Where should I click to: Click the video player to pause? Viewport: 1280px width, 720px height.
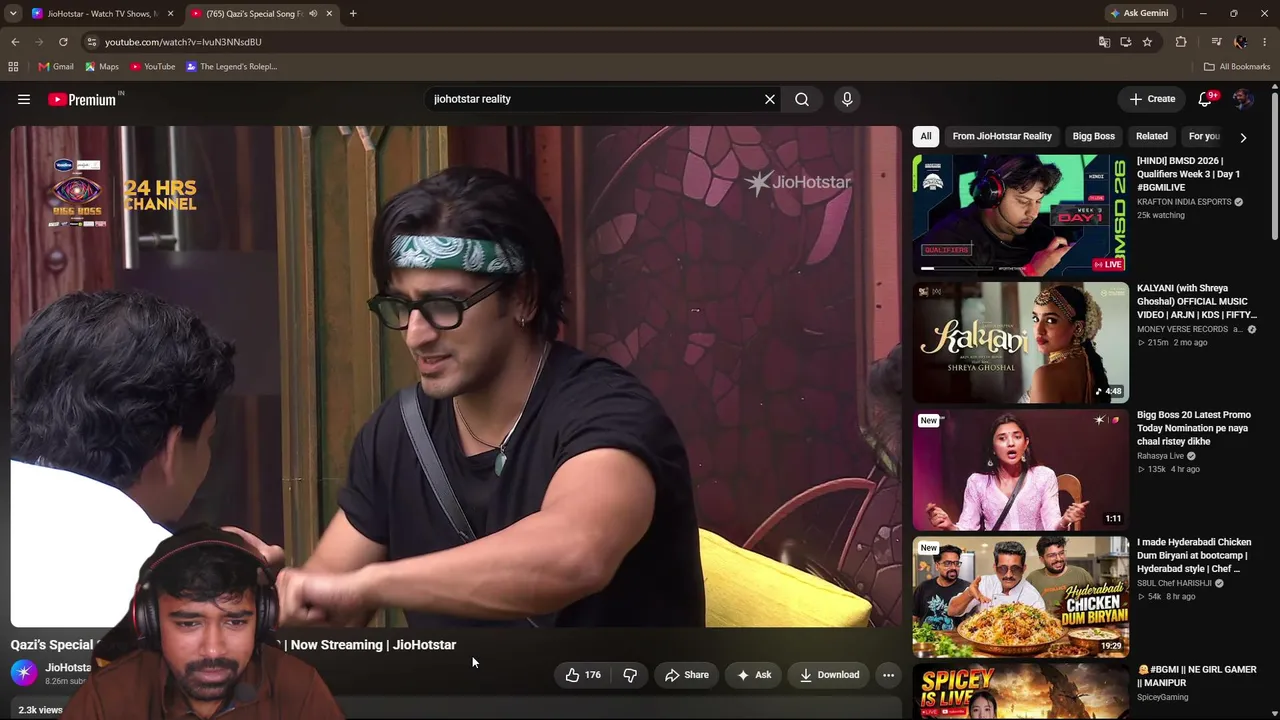coord(456,376)
